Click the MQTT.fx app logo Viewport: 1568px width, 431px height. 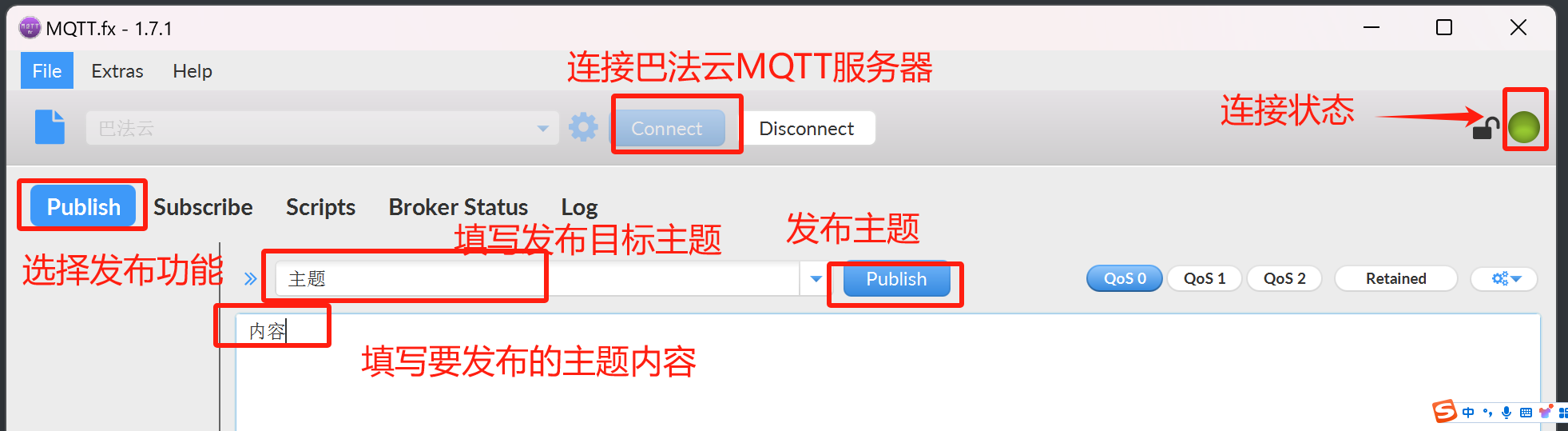29,28
